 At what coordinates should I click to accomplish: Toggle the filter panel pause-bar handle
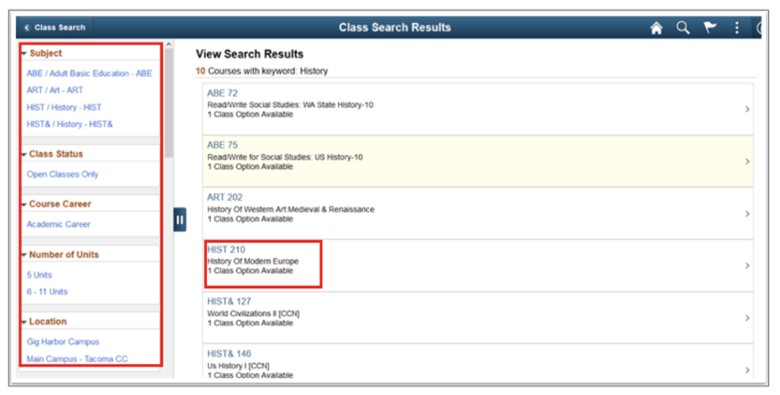180,219
